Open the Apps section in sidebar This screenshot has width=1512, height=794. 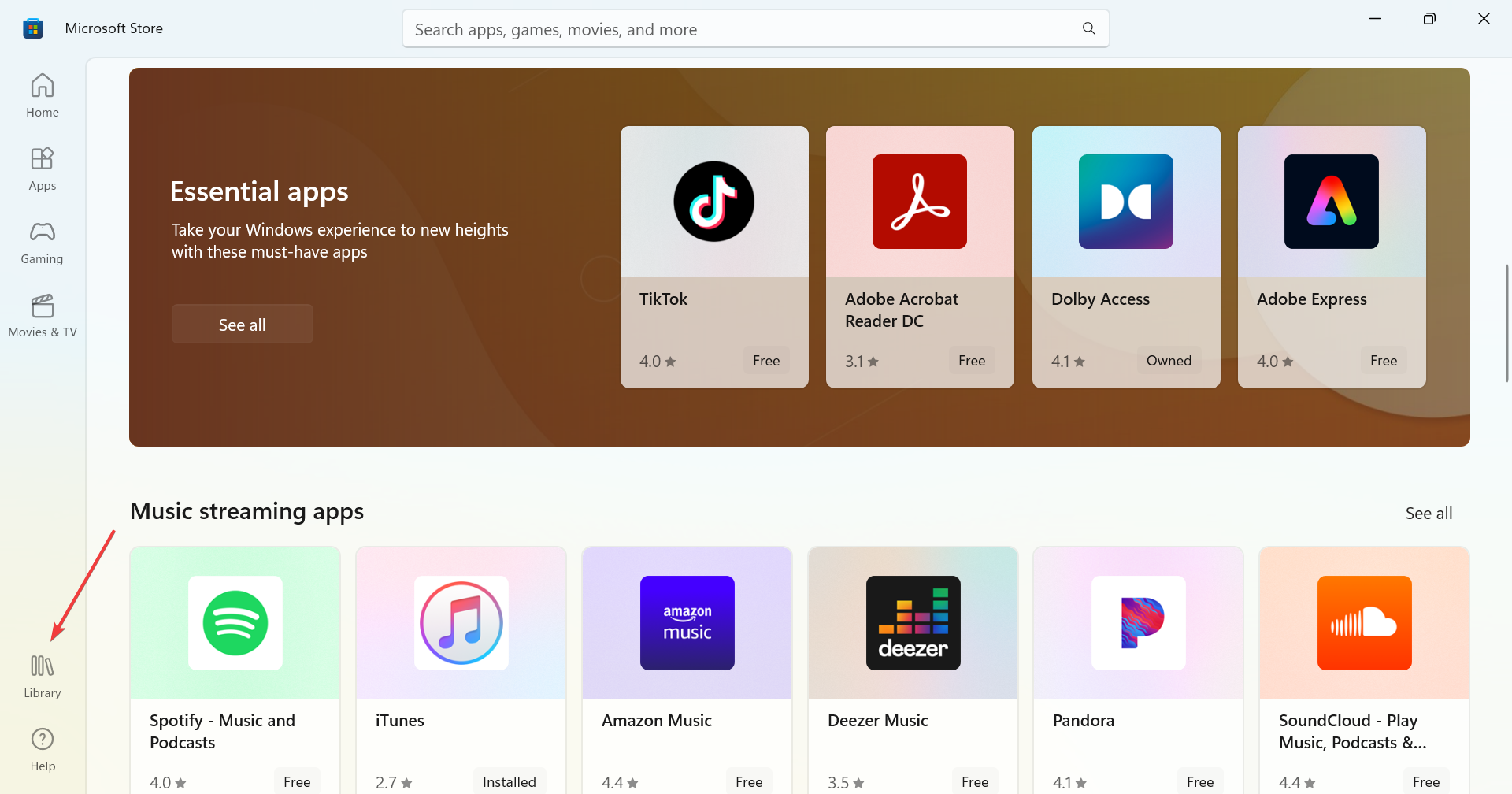click(43, 169)
